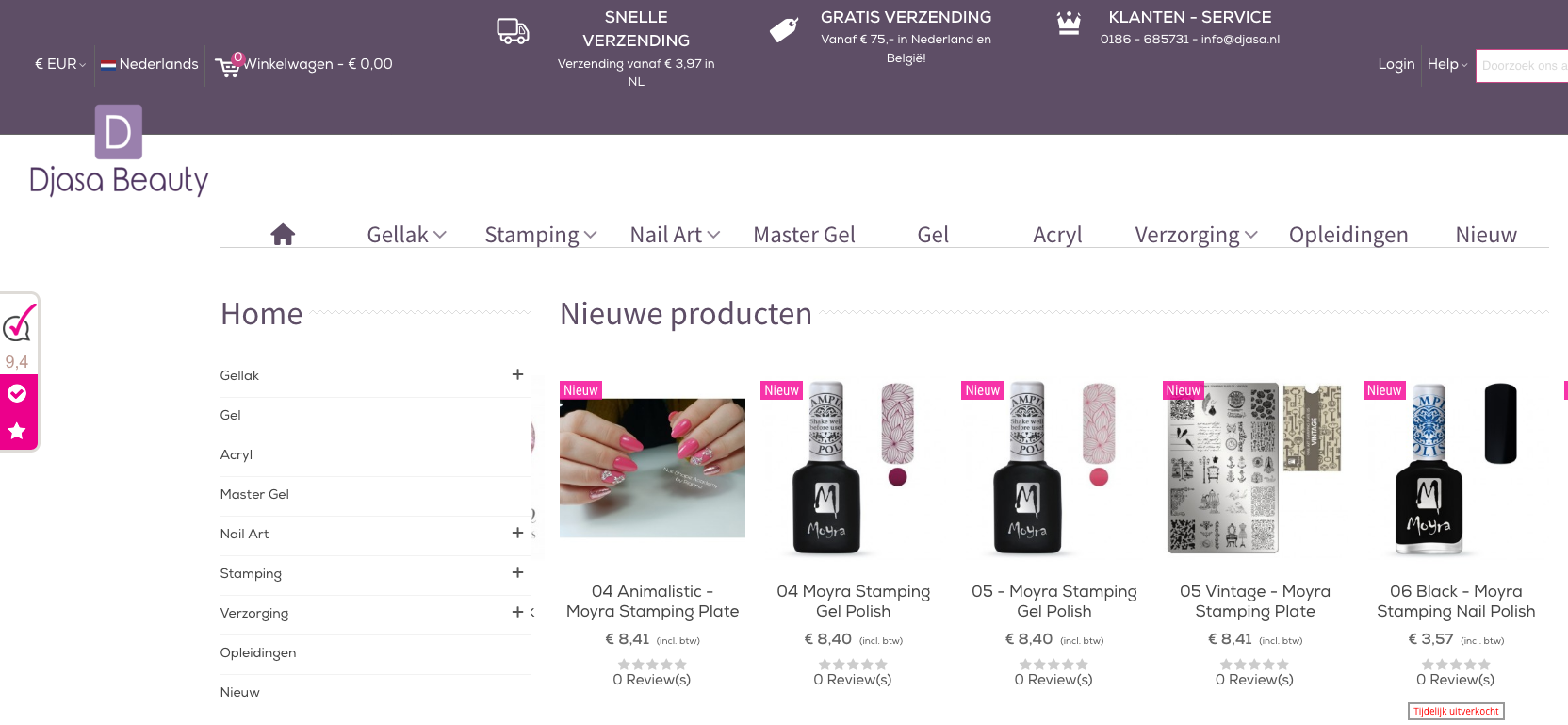Open the 04 Animalistic product thumbnail
1568x725 pixels.
point(652,468)
